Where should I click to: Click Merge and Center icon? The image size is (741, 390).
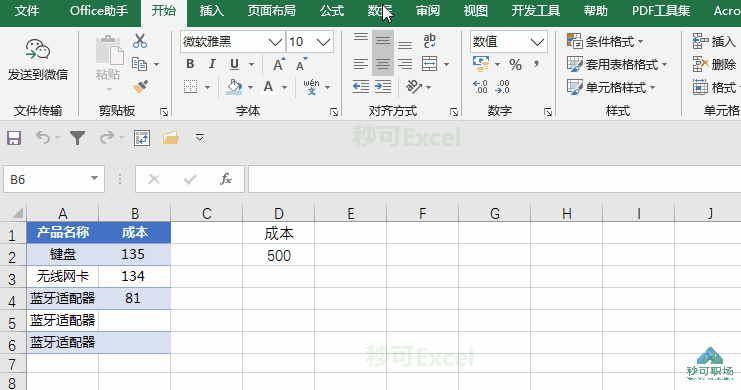[430, 64]
